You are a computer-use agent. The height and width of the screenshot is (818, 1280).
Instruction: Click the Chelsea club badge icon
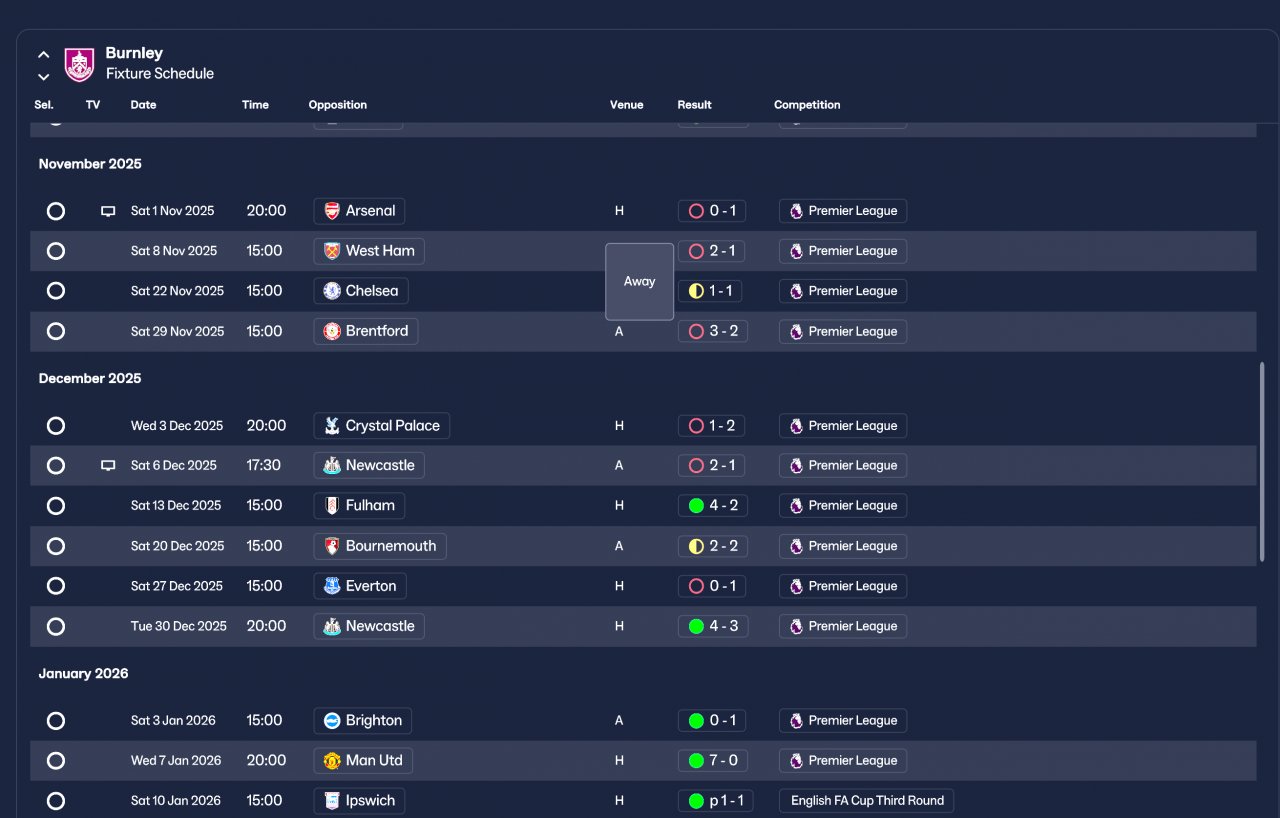[332, 291]
